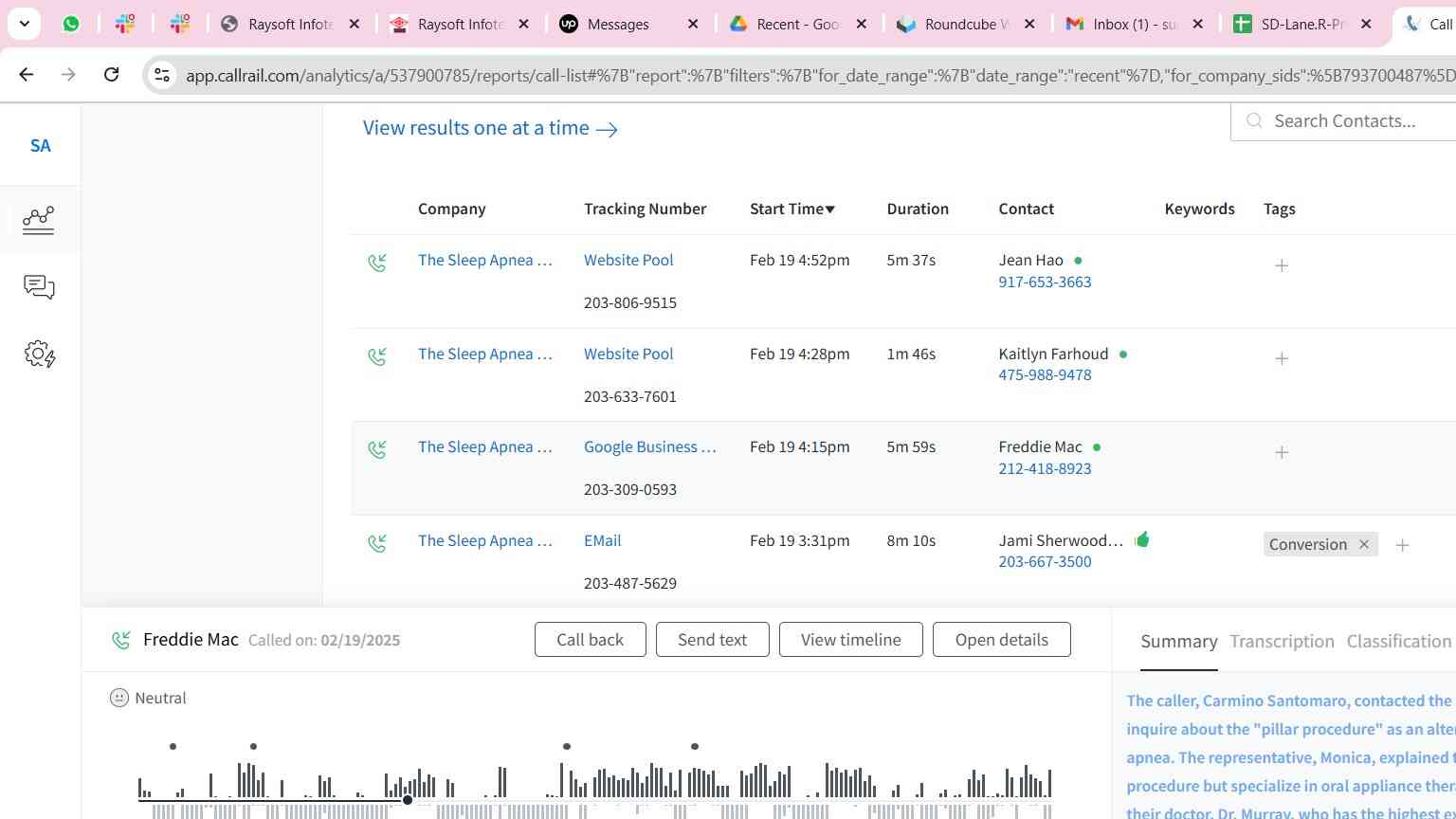Reload the page

111,74
